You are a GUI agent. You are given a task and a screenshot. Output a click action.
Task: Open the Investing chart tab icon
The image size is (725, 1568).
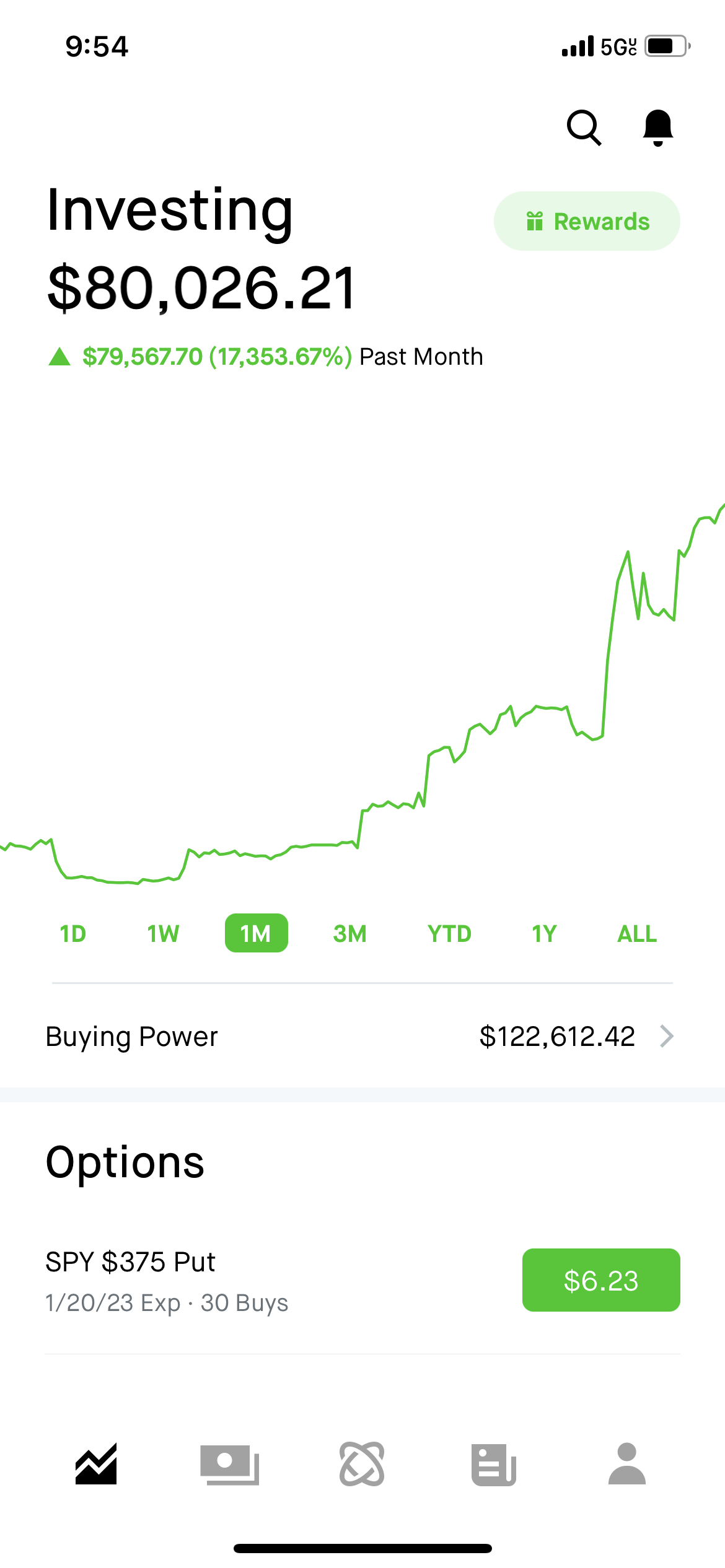pos(96,1464)
